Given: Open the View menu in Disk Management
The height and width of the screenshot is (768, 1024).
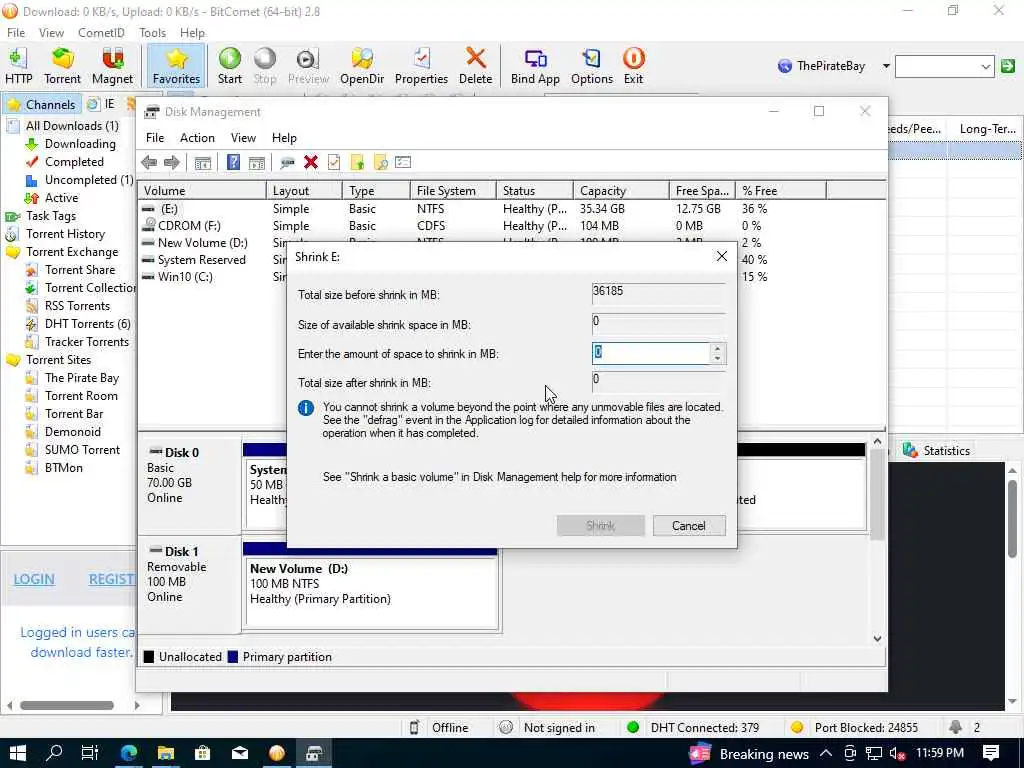Looking at the screenshot, I should tap(243, 138).
